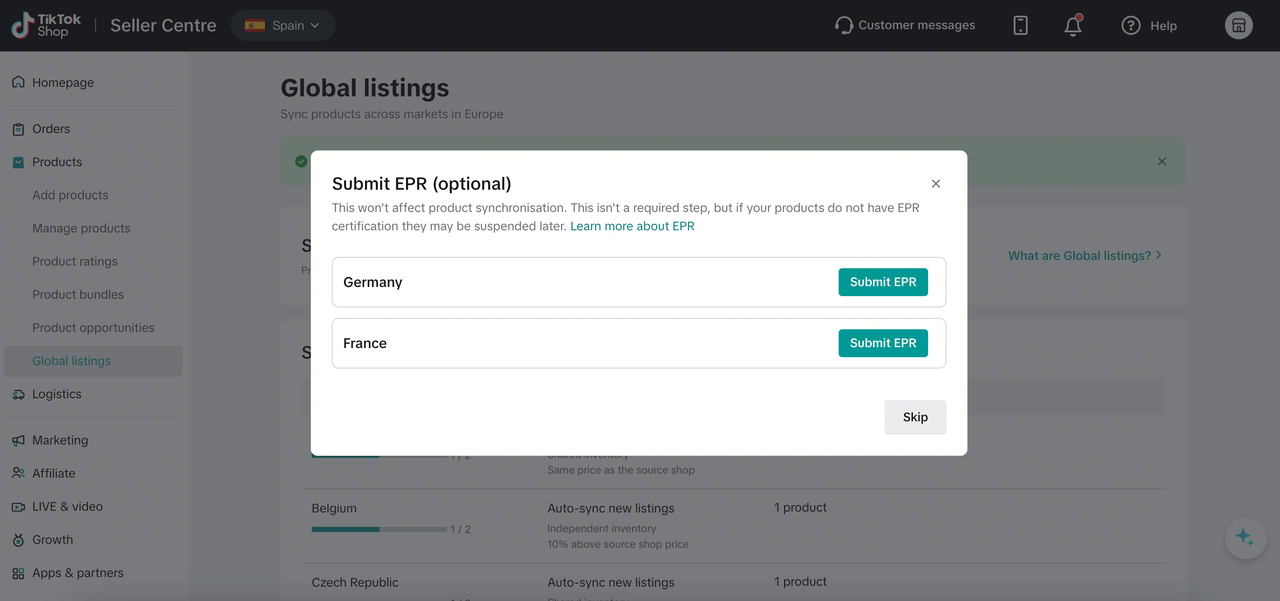1280x601 pixels.
Task: Click the Germany label in dialog
Action: 373,282
